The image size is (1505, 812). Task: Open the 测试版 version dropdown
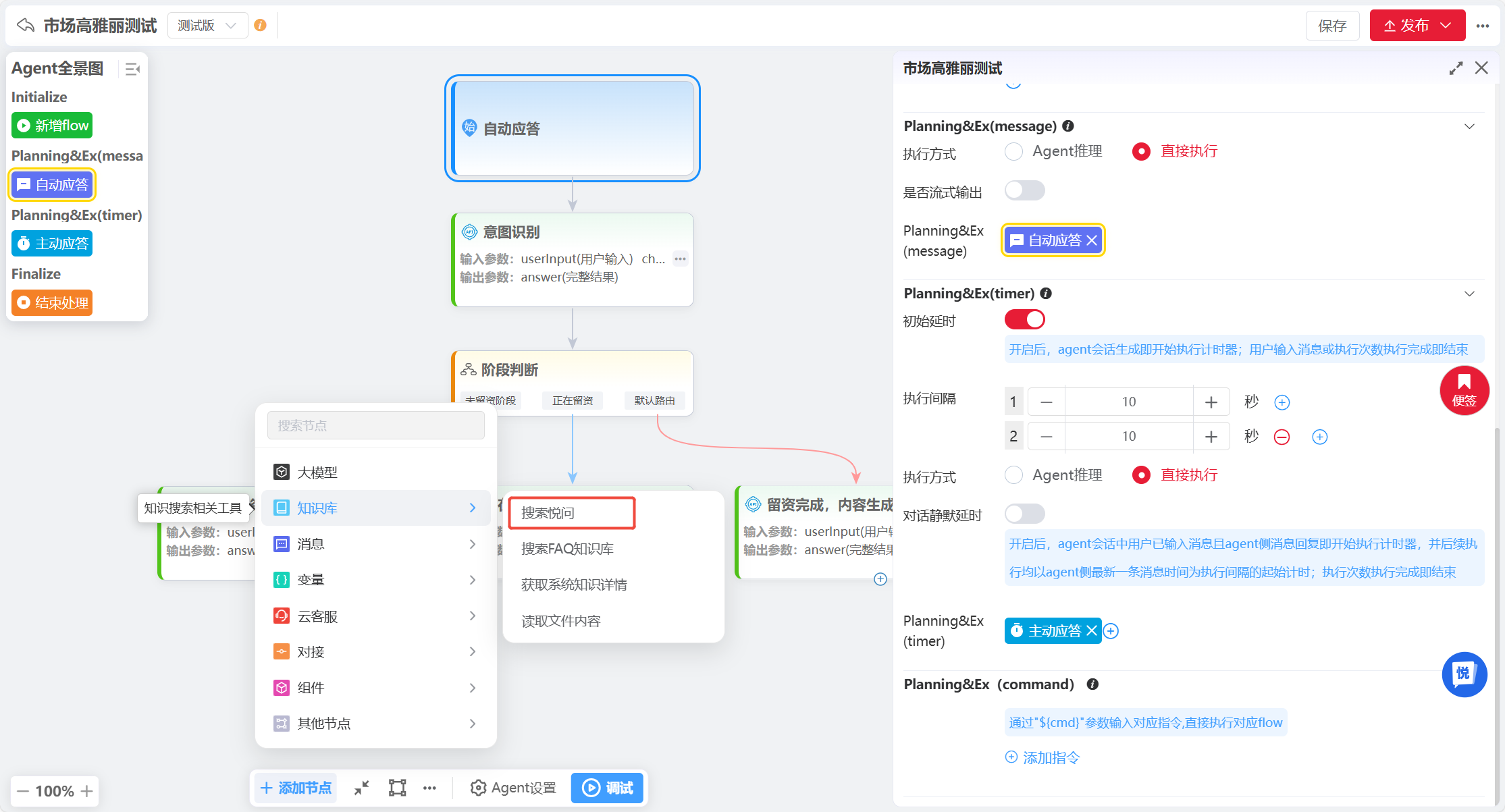point(207,24)
